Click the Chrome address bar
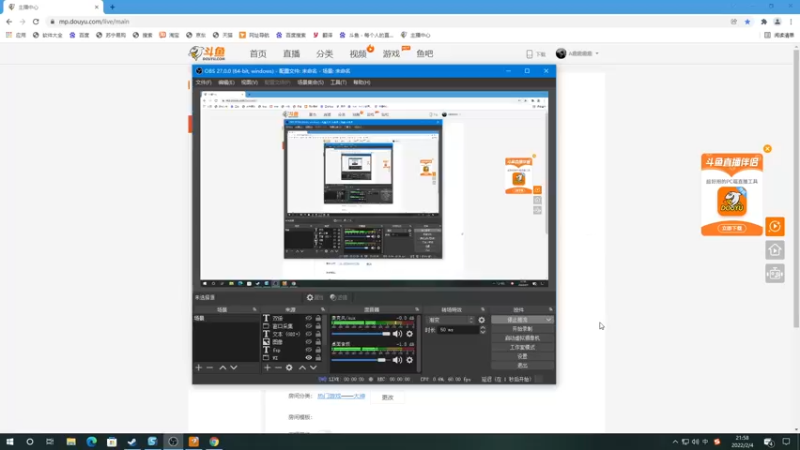The image size is (800, 450). pyautogui.click(x=388, y=21)
